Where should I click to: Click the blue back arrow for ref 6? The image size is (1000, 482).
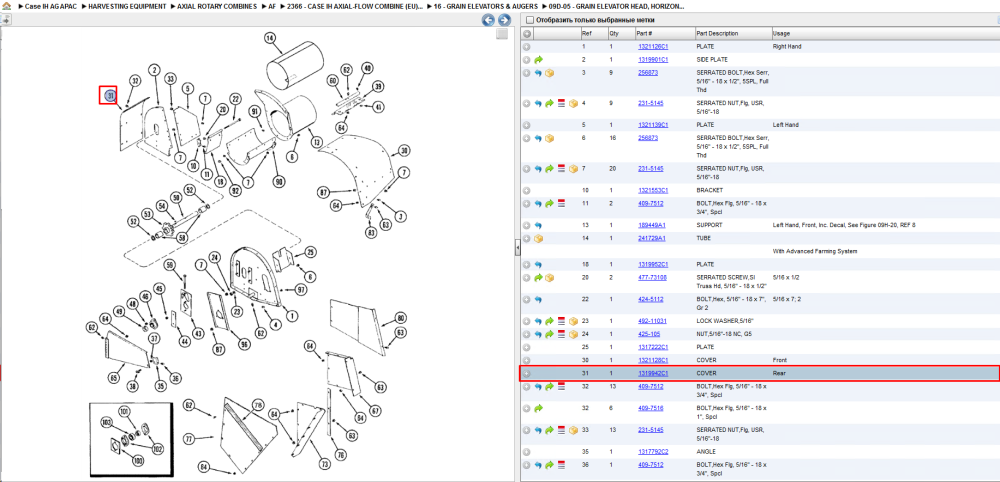point(538,138)
